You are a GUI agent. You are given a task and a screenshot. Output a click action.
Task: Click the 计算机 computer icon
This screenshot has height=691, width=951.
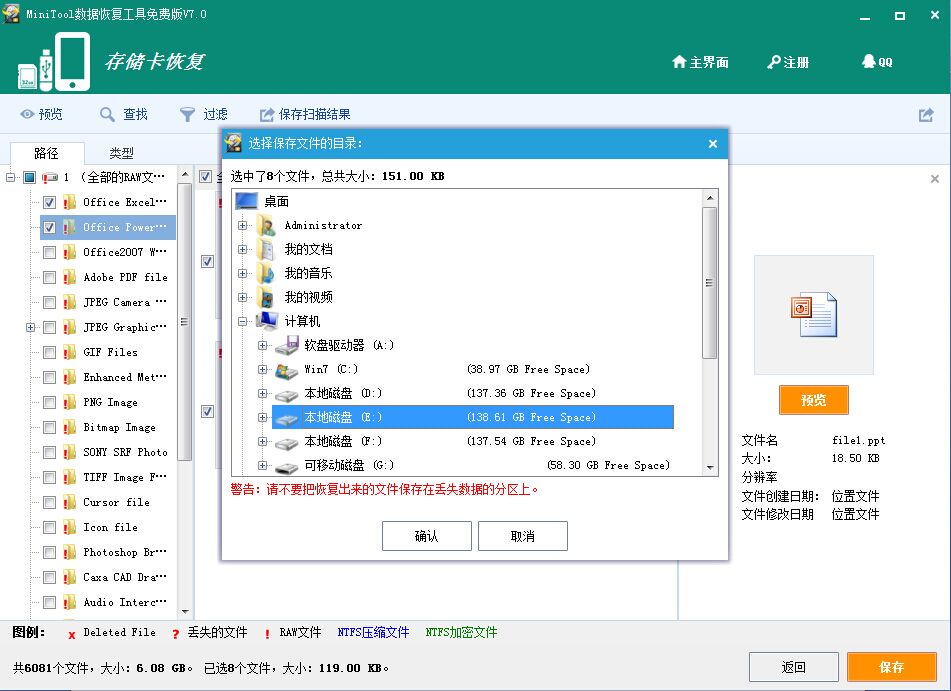[267, 322]
